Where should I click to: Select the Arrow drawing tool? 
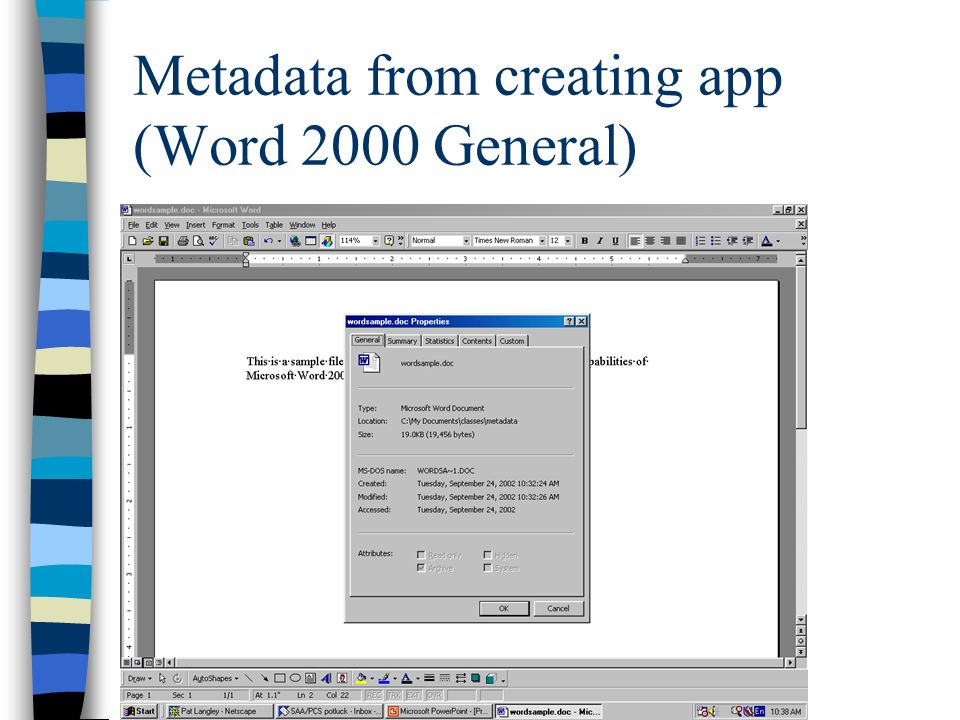(x=264, y=678)
